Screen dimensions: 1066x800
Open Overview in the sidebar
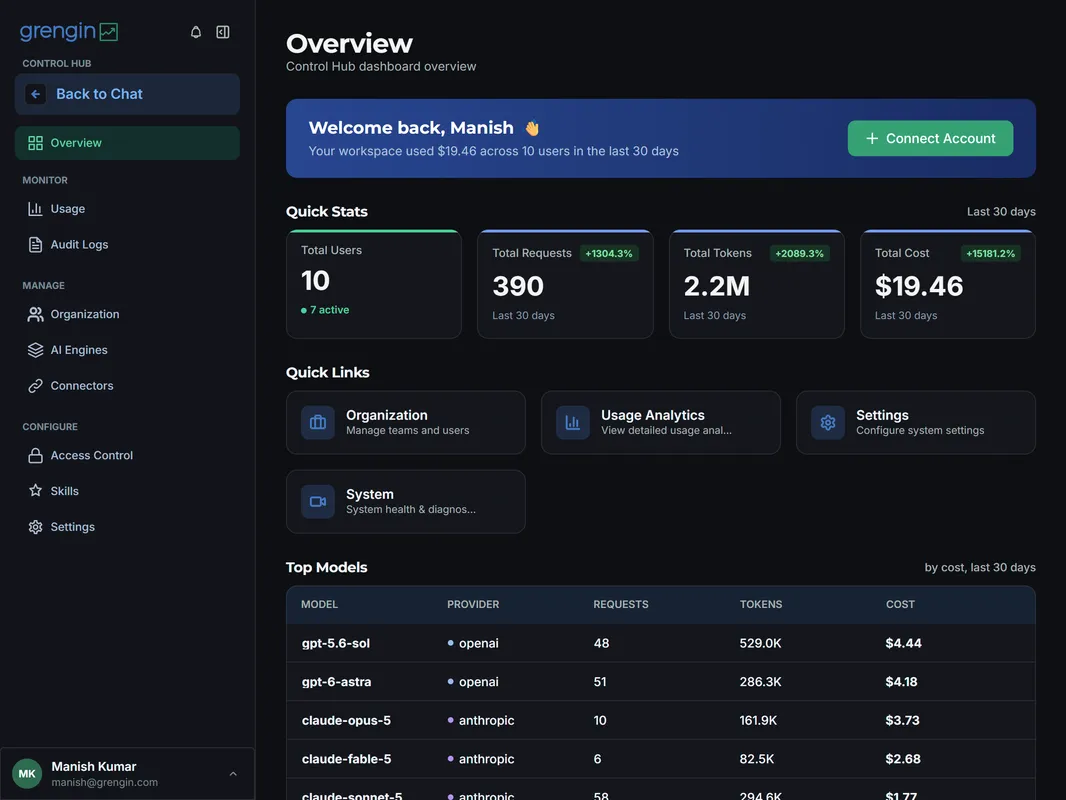coord(127,143)
